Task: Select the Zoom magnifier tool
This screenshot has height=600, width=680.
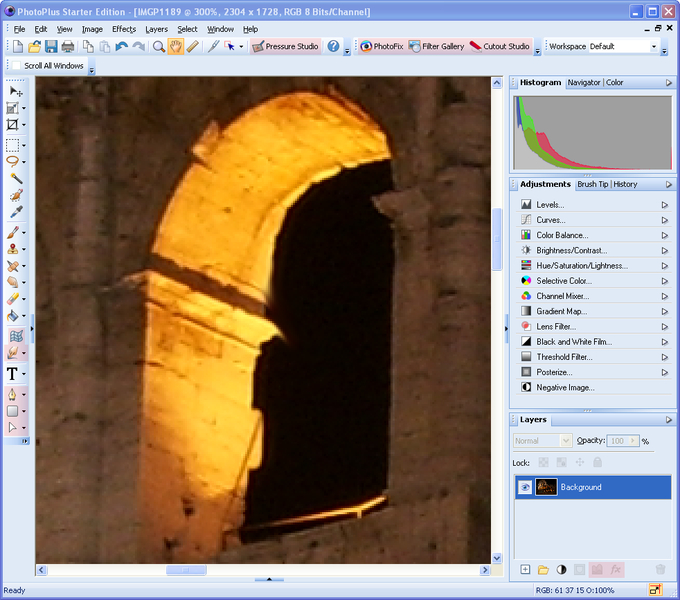Action: (x=159, y=47)
